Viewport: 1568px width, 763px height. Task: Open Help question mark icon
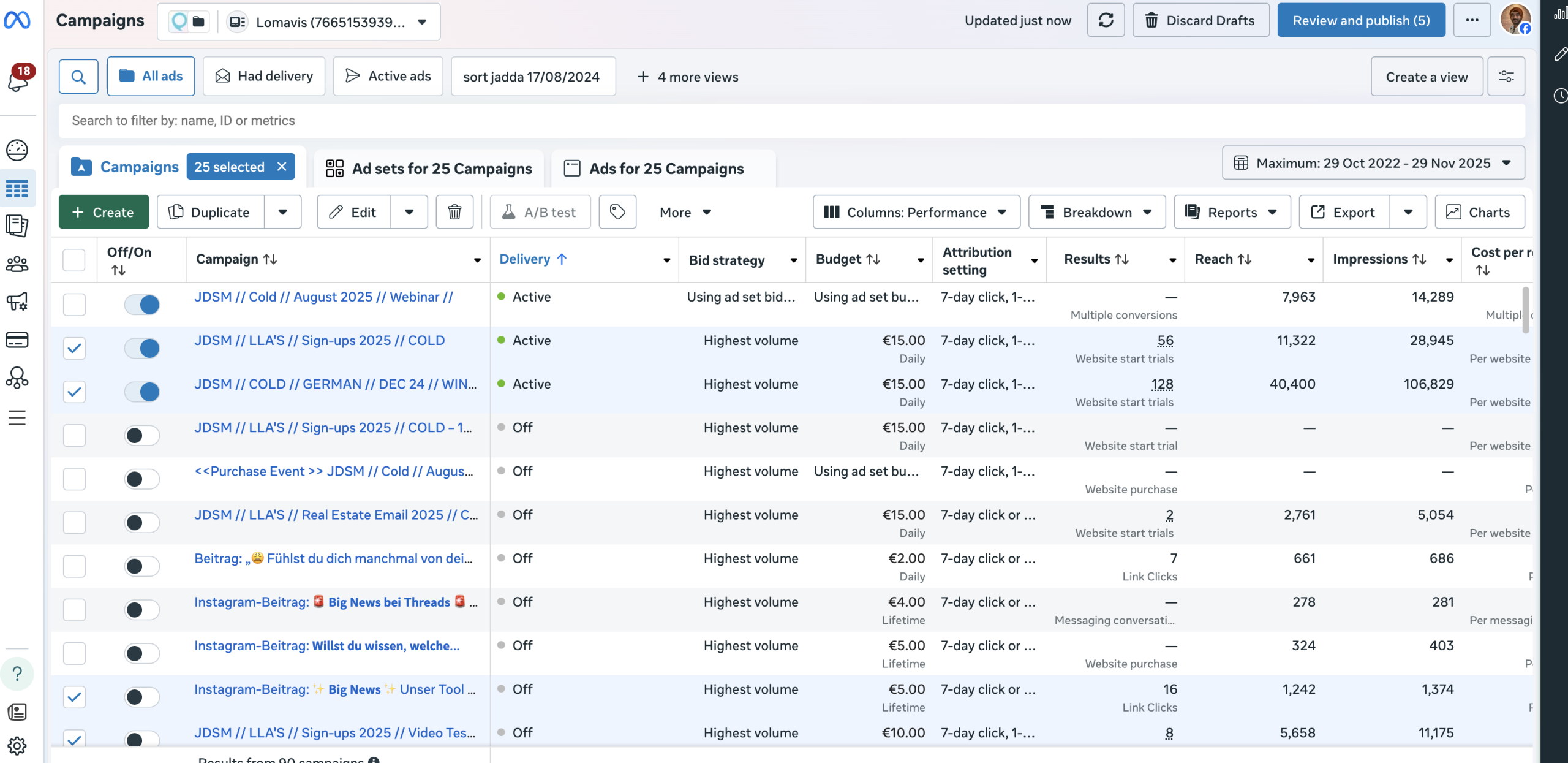coord(17,674)
